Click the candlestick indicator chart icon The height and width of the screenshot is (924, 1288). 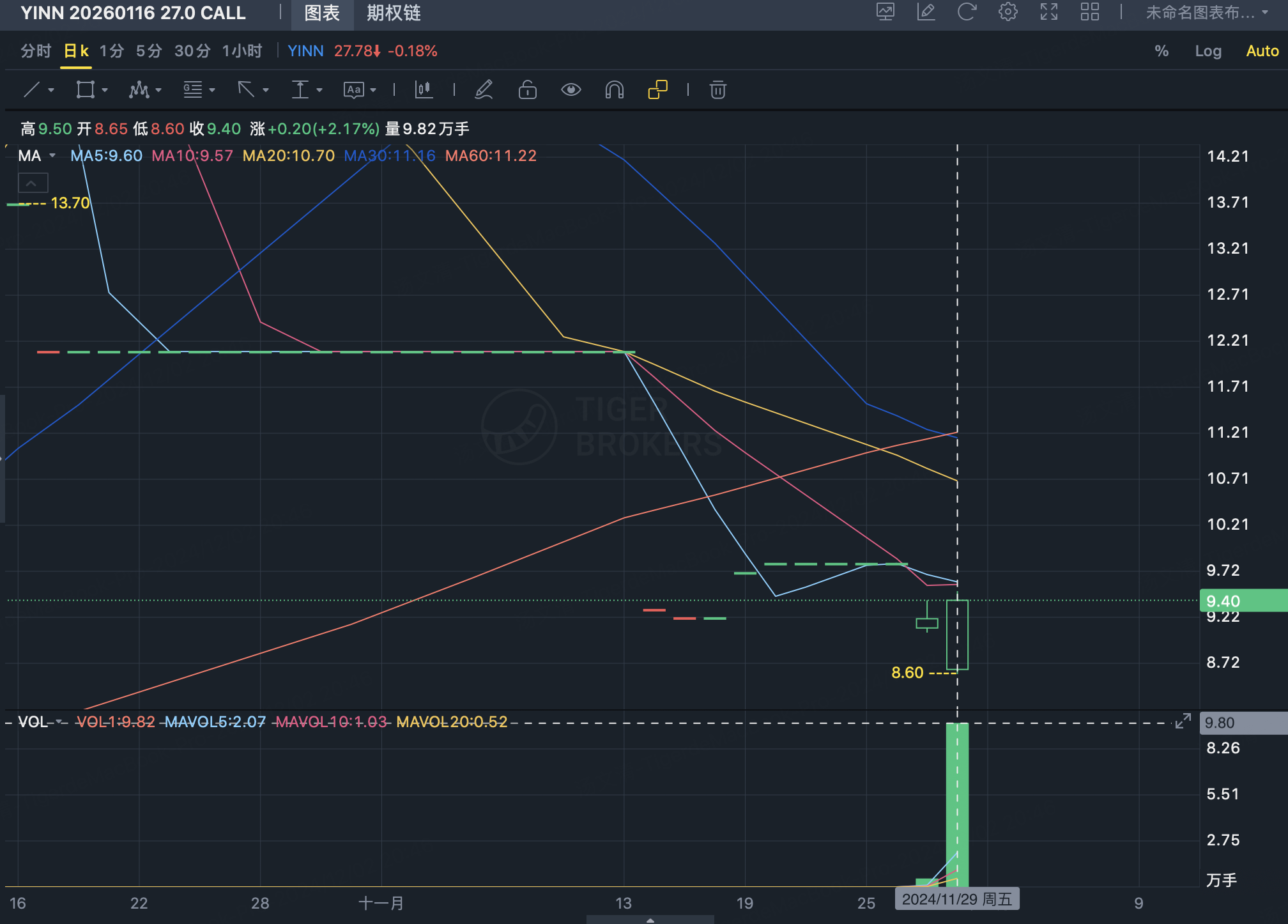(424, 89)
